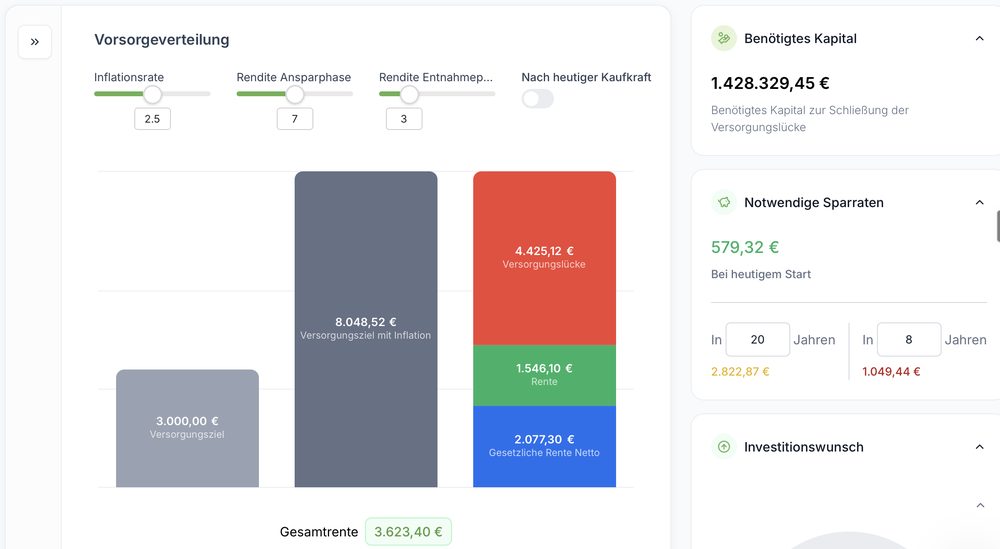Click the Versorgungsziel 3.000,00 € bar

point(188,428)
